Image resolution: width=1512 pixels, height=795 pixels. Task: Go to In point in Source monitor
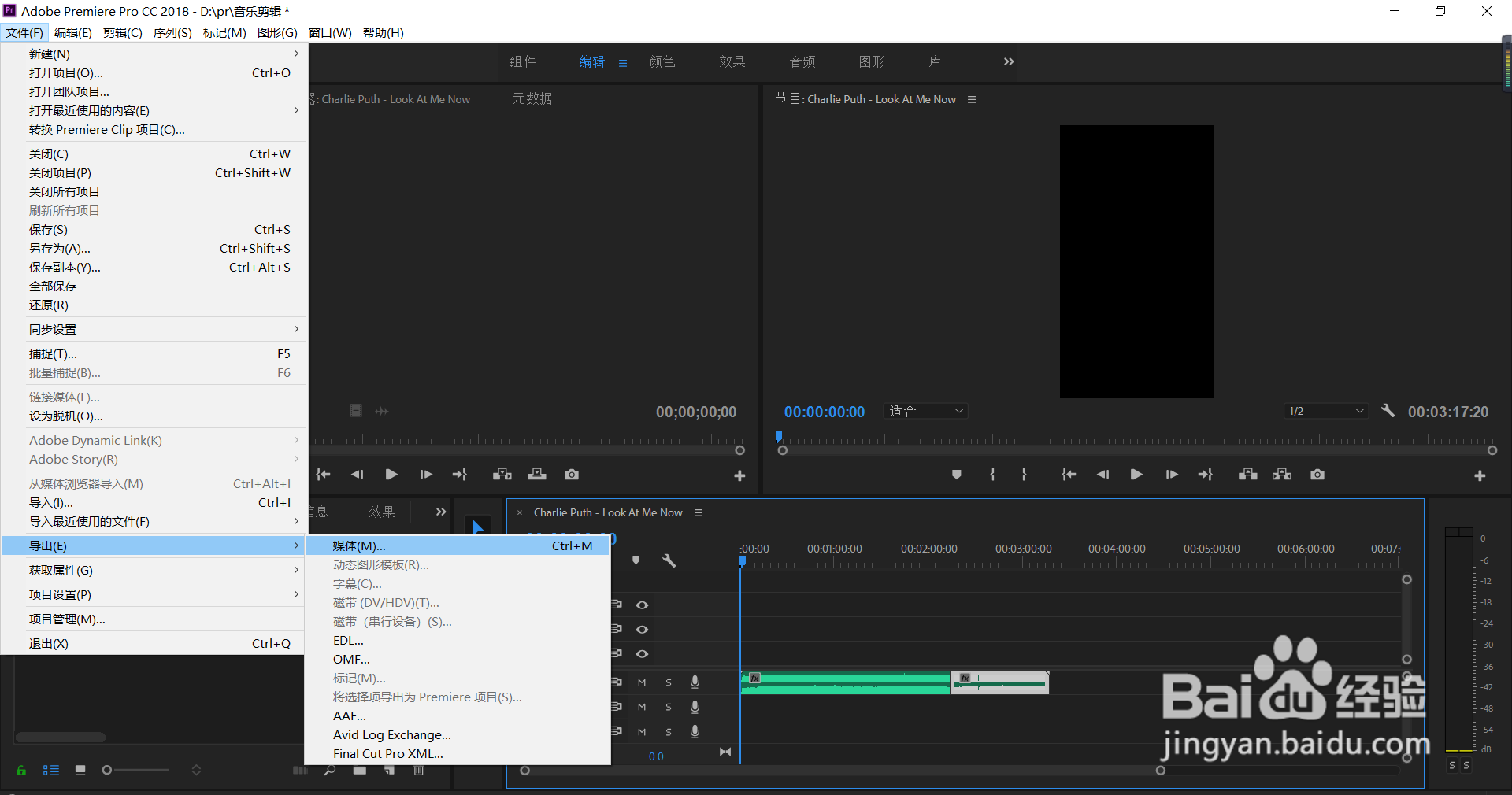coord(324,475)
